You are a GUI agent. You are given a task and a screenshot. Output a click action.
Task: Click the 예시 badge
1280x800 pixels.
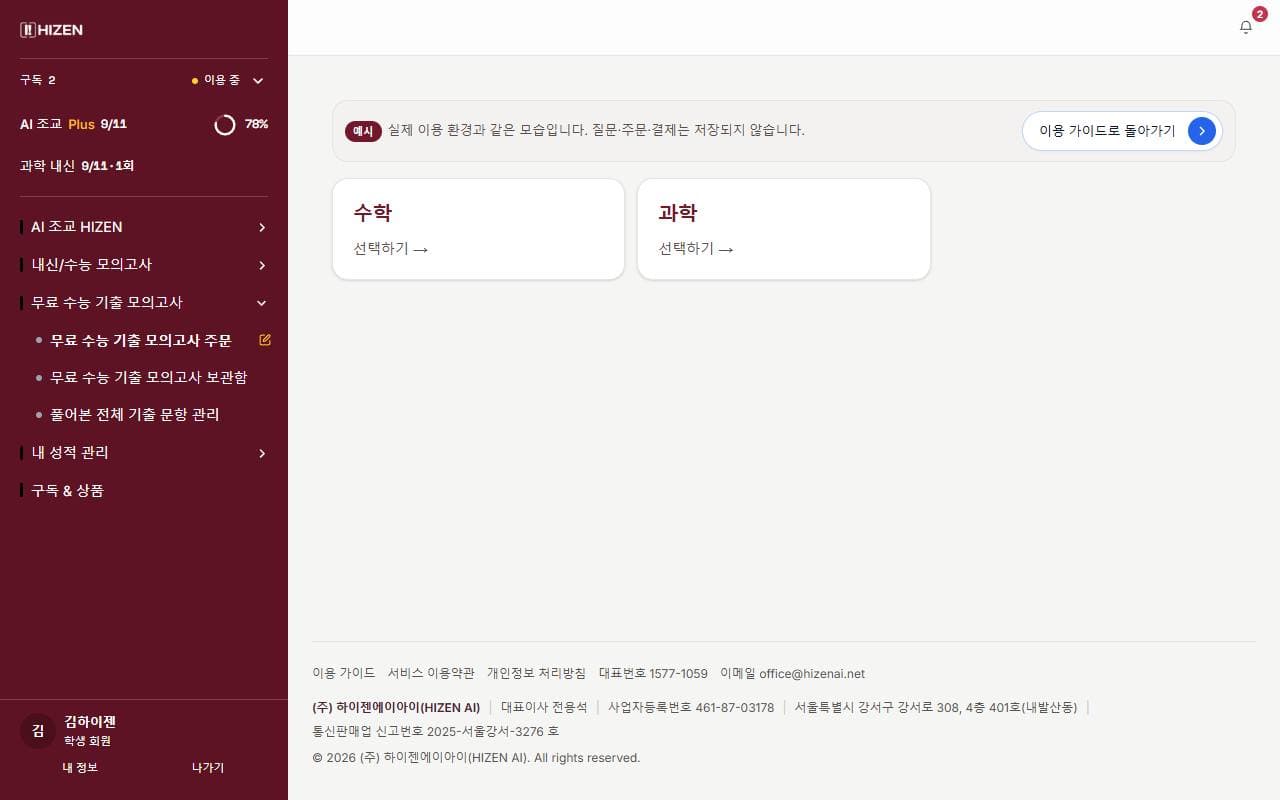[x=363, y=131]
